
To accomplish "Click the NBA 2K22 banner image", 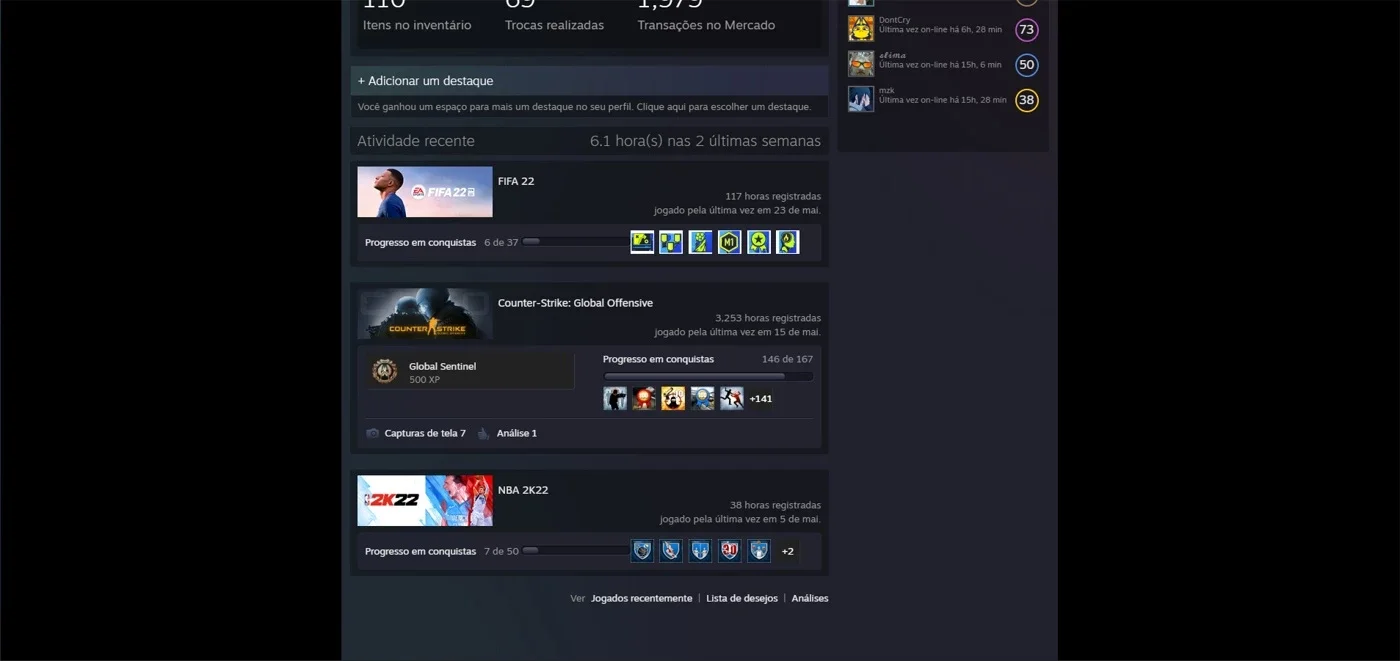I will pos(425,501).
